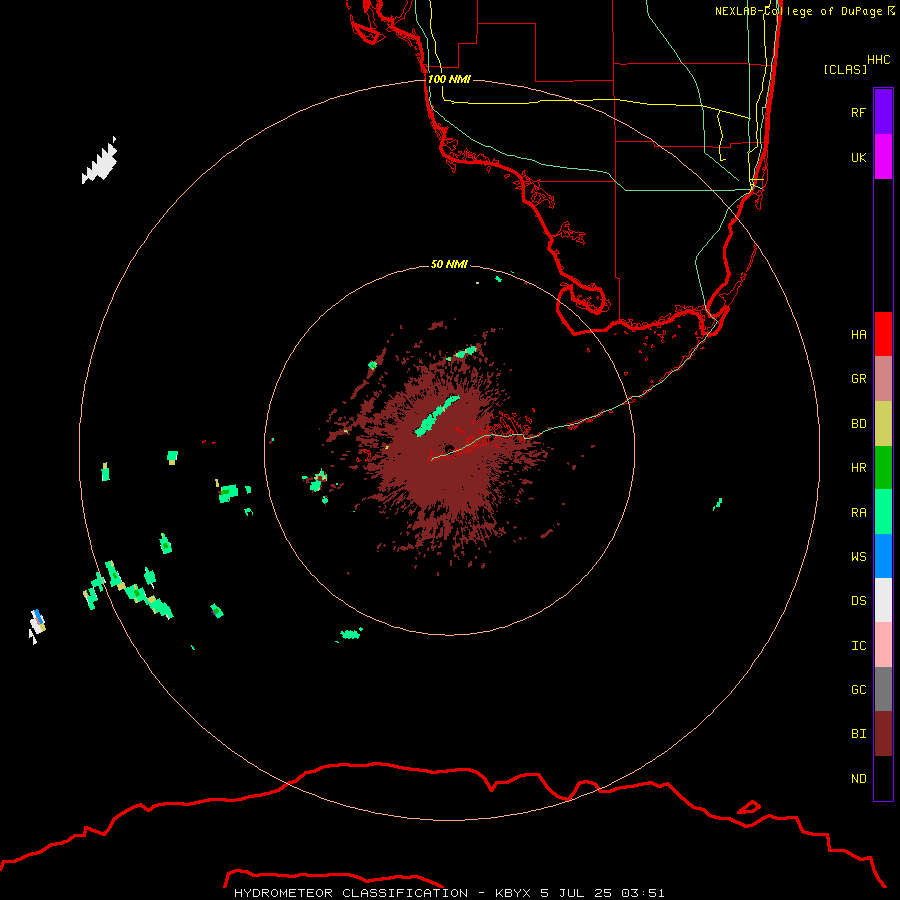Viewport: 900px width, 900px height.
Task: Click the BI brown legend swatch
Action: (x=883, y=734)
